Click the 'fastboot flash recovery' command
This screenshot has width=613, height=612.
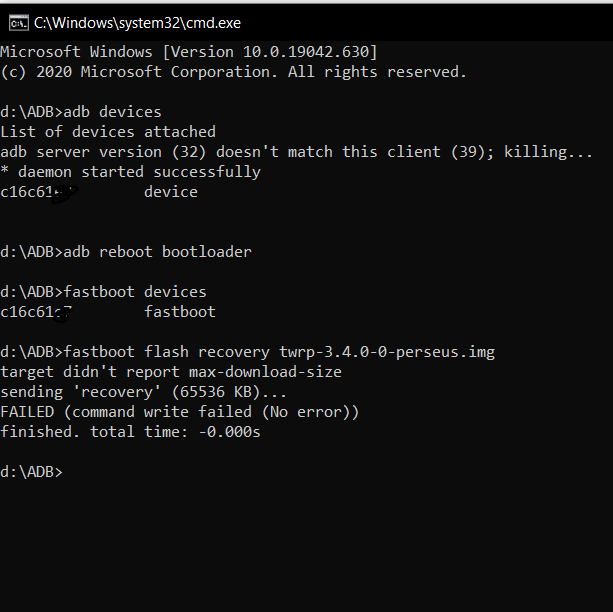[167, 352]
